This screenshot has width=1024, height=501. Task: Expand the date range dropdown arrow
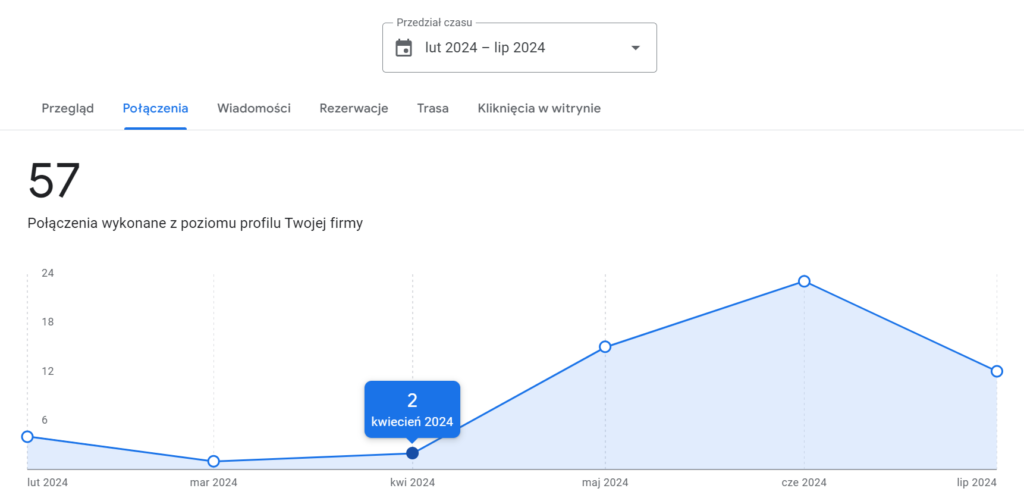(x=635, y=48)
